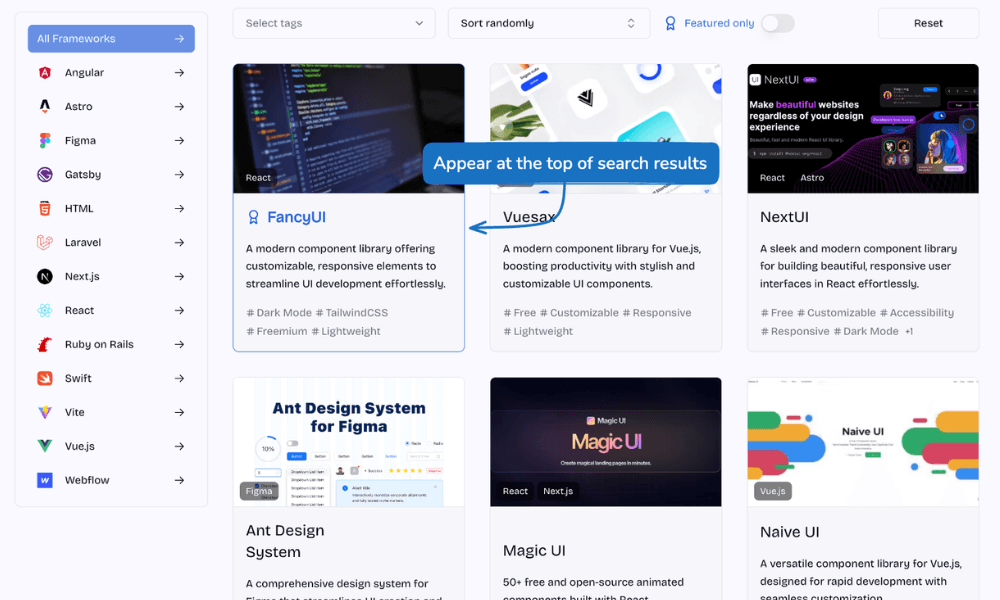Open the FancyUI title link
The height and width of the screenshot is (600, 1000).
coord(296,217)
